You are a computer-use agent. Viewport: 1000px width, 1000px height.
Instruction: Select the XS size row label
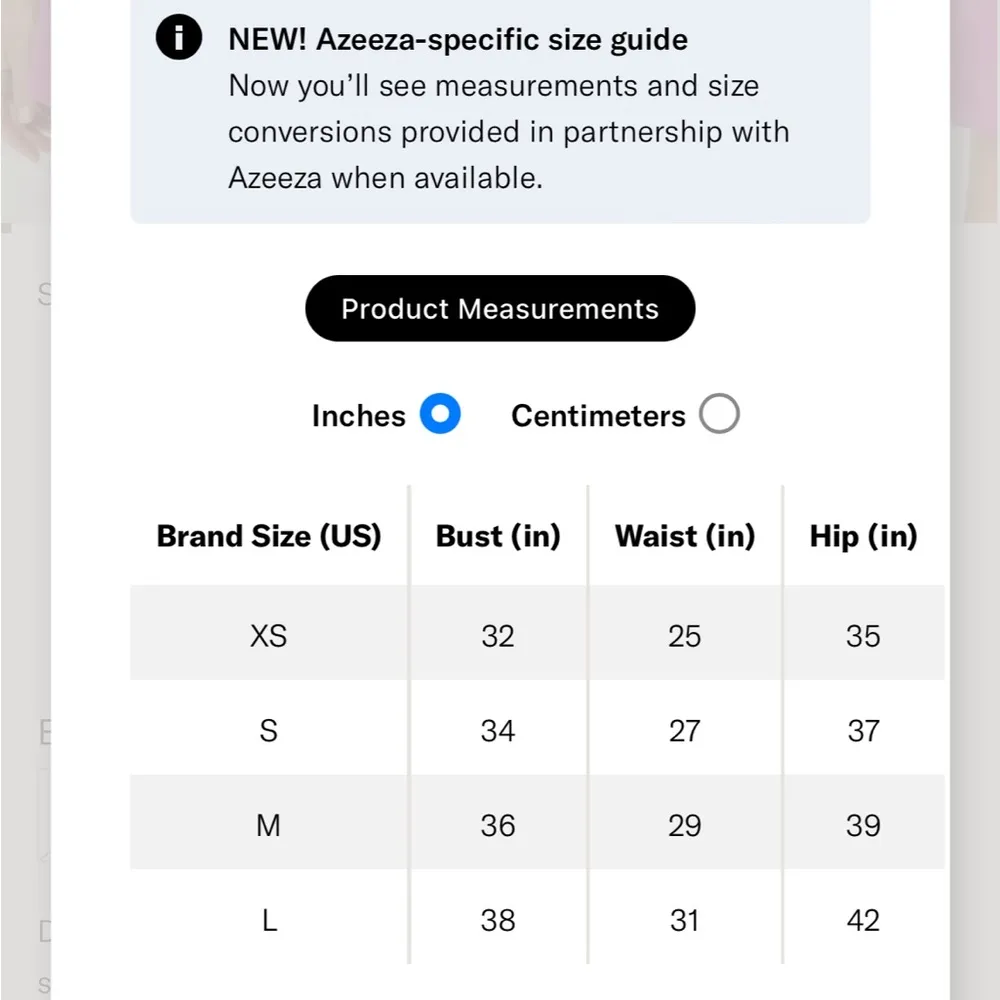tap(269, 635)
